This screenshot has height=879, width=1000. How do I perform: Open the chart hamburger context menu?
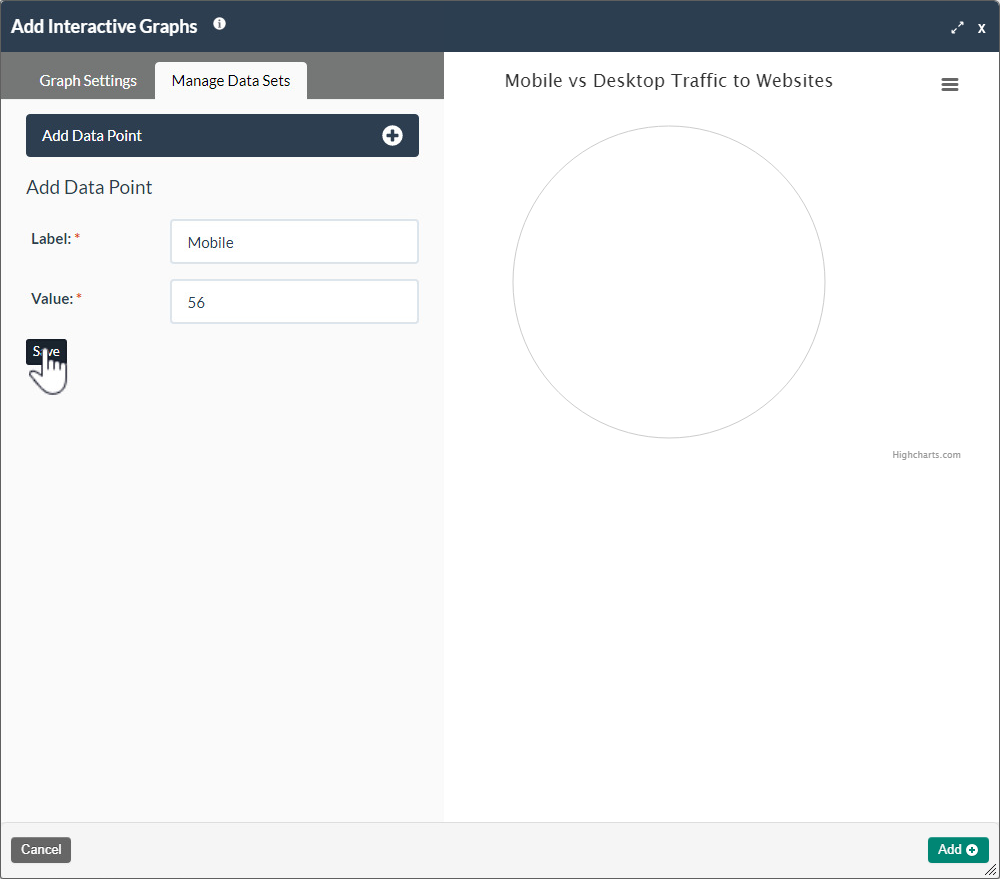pyautogui.click(x=950, y=84)
